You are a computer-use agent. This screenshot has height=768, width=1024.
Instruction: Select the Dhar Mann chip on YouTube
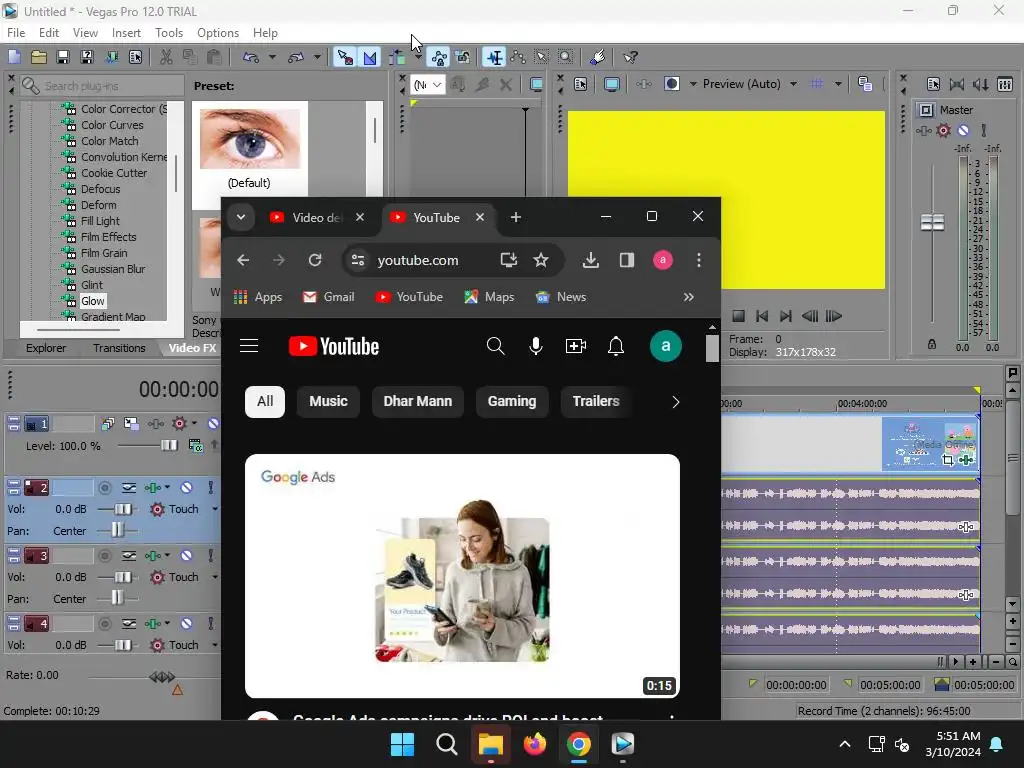tap(417, 402)
